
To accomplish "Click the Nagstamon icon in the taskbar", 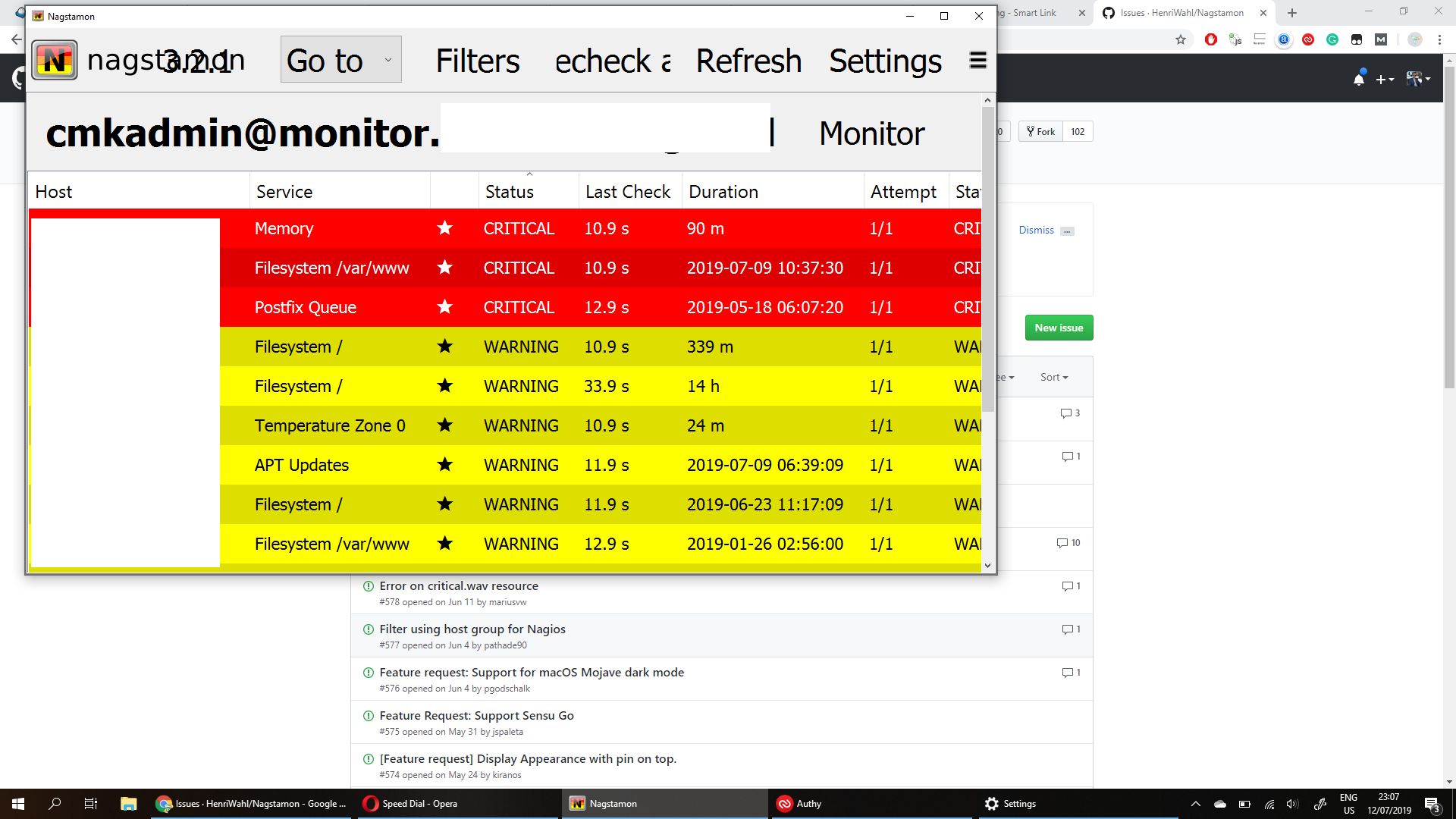I will [576, 803].
